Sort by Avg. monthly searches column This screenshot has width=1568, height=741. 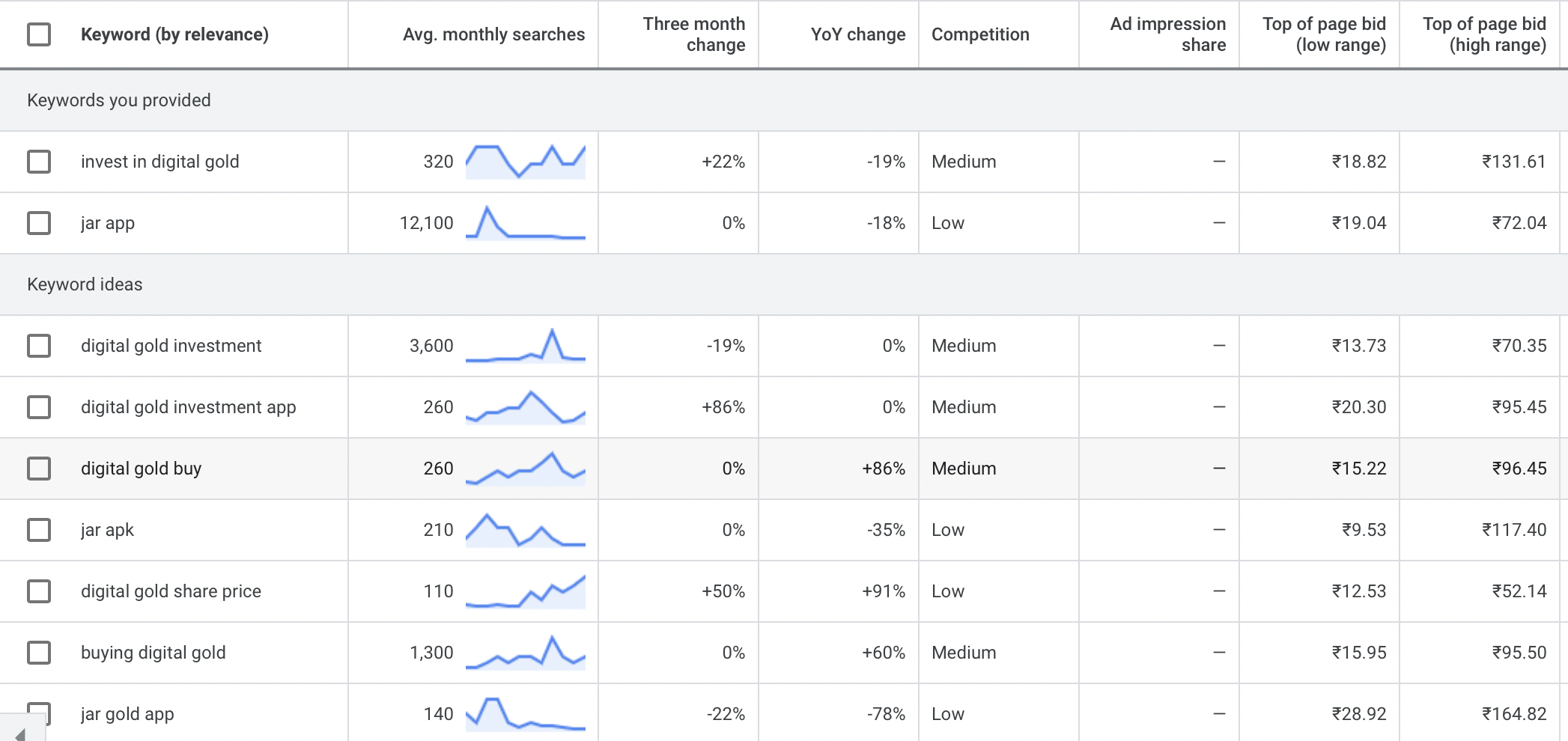(493, 34)
